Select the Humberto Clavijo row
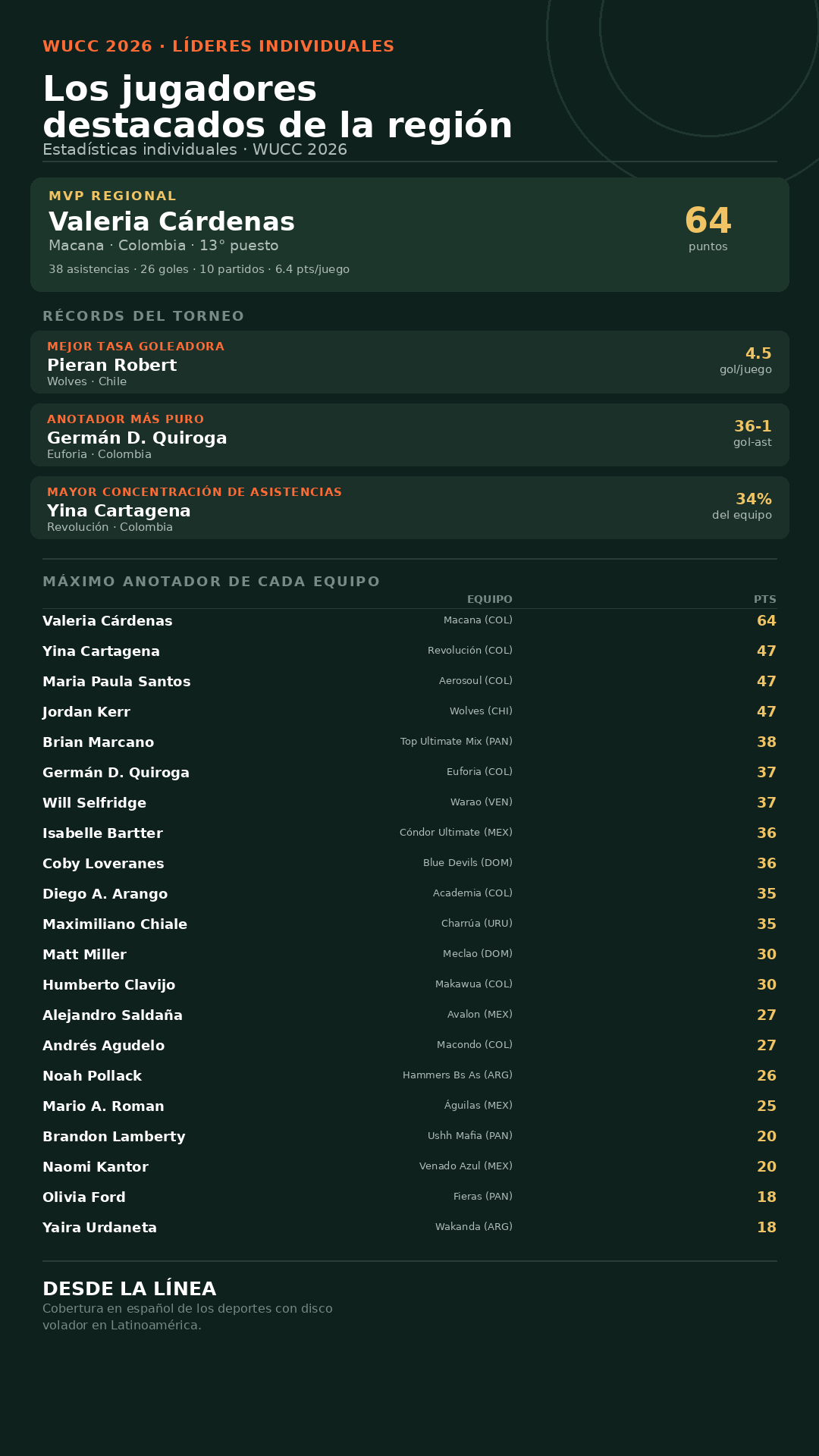This screenshot has height=1456, width=819. 409,984
